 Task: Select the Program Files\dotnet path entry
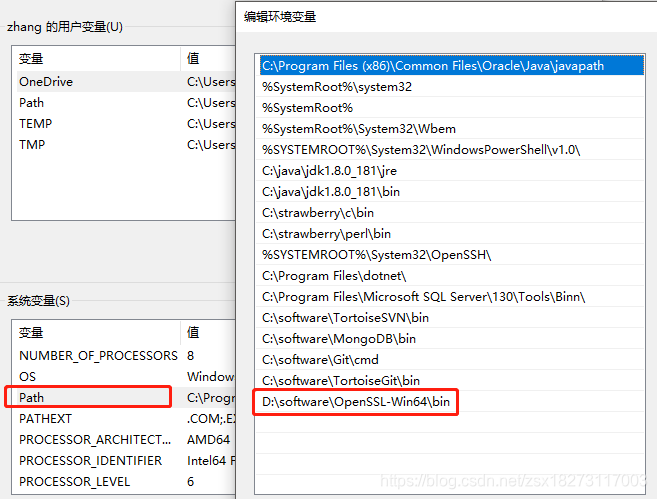(451, 276)
